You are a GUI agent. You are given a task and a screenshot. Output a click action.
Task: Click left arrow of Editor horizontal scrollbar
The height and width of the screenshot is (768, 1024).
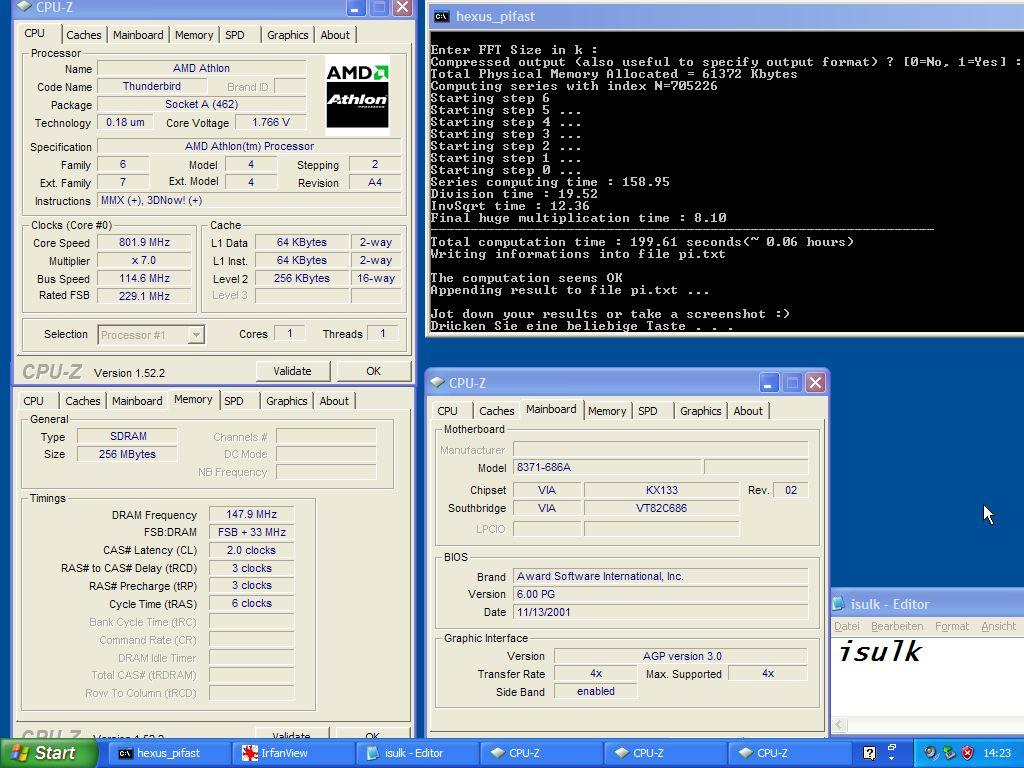tap(840, 724)
